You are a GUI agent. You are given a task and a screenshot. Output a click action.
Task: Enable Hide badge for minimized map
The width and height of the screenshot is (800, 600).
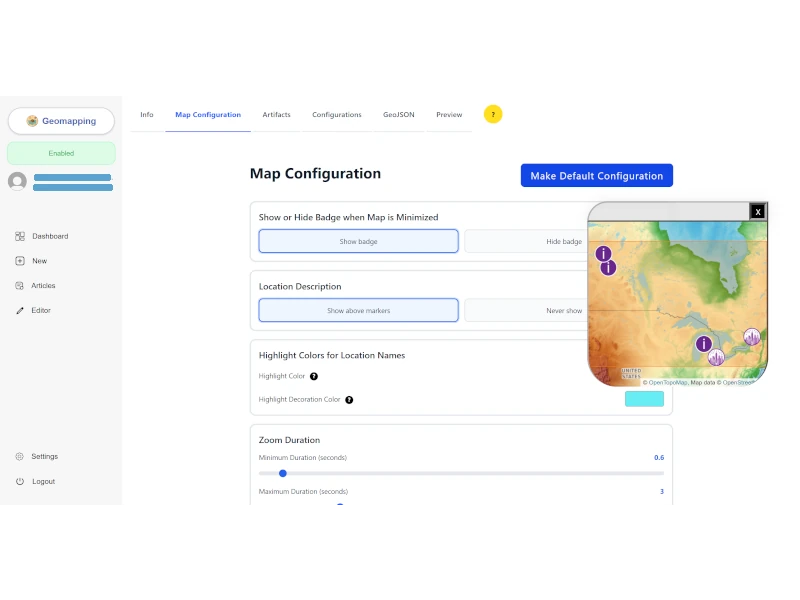[563, 241]
